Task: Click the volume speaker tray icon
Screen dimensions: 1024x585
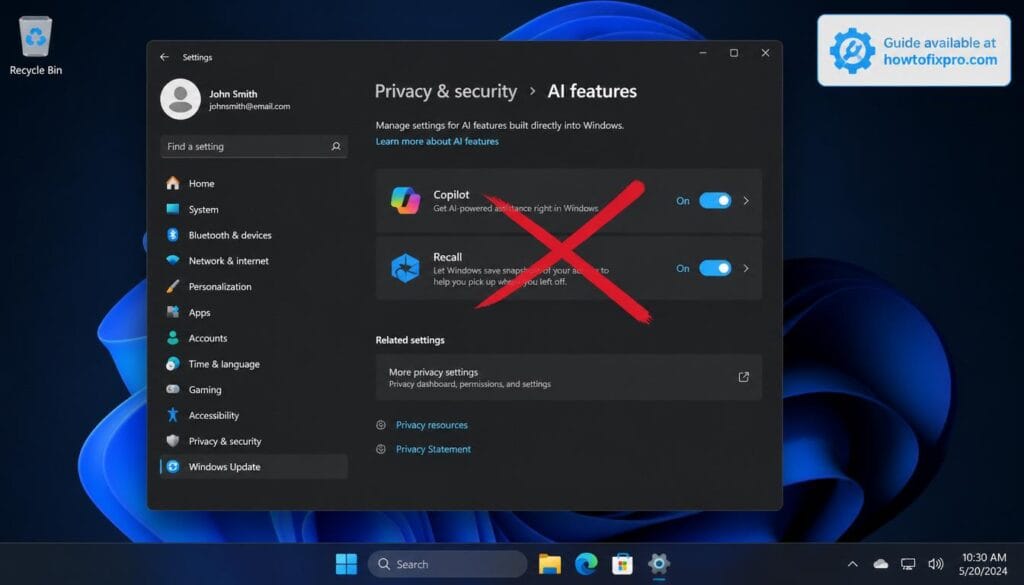Action: pyautogui.click(x=935, y=563)
